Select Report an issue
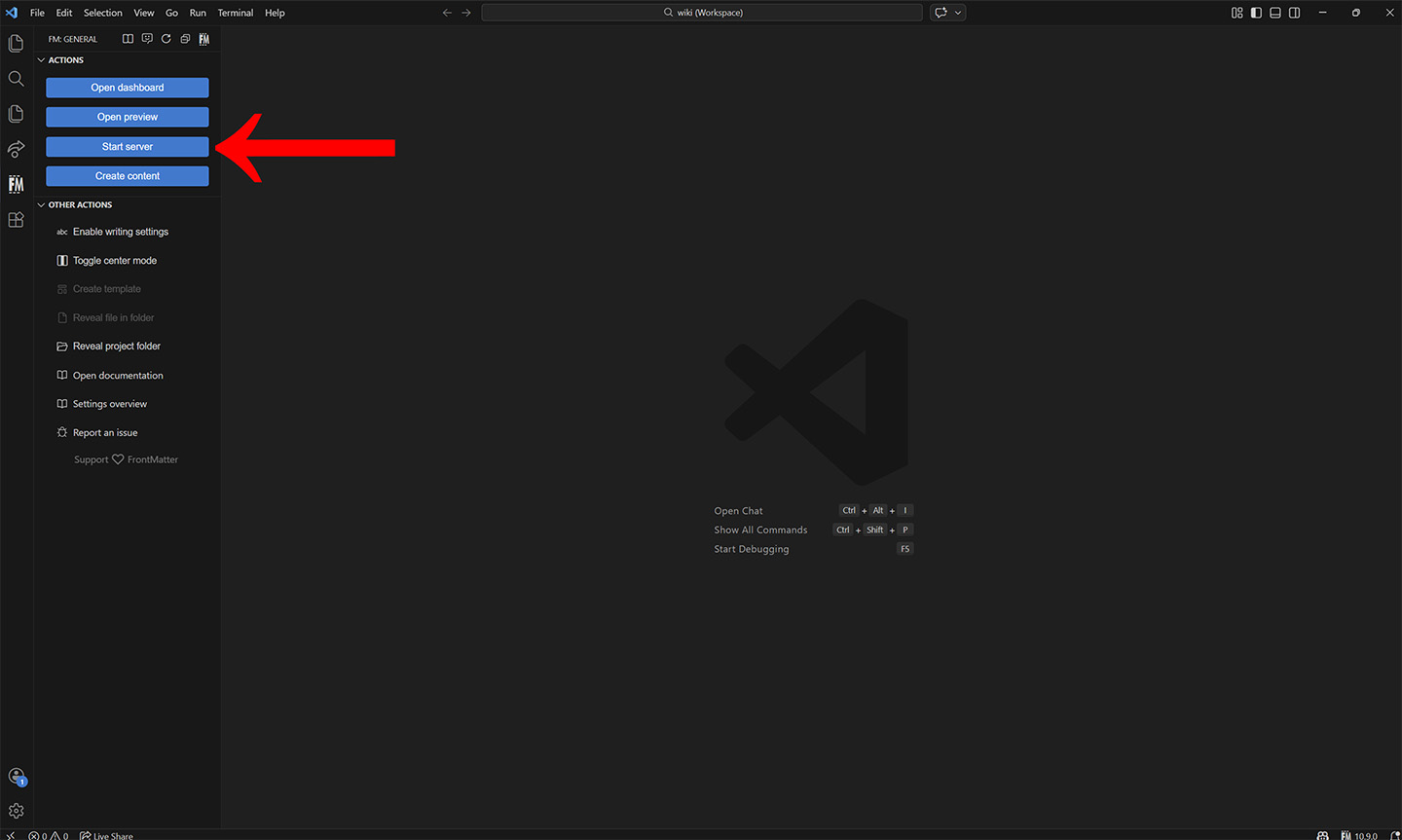The image size is (1402, 840). click(x=97, y=433)
